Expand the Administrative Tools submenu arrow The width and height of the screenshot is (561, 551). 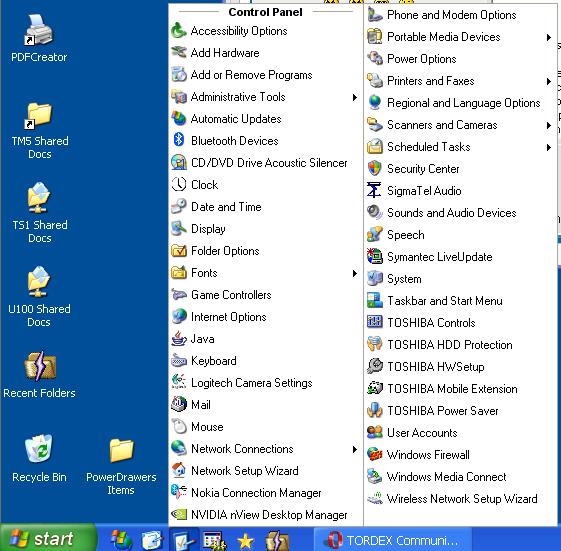[355, 97]
